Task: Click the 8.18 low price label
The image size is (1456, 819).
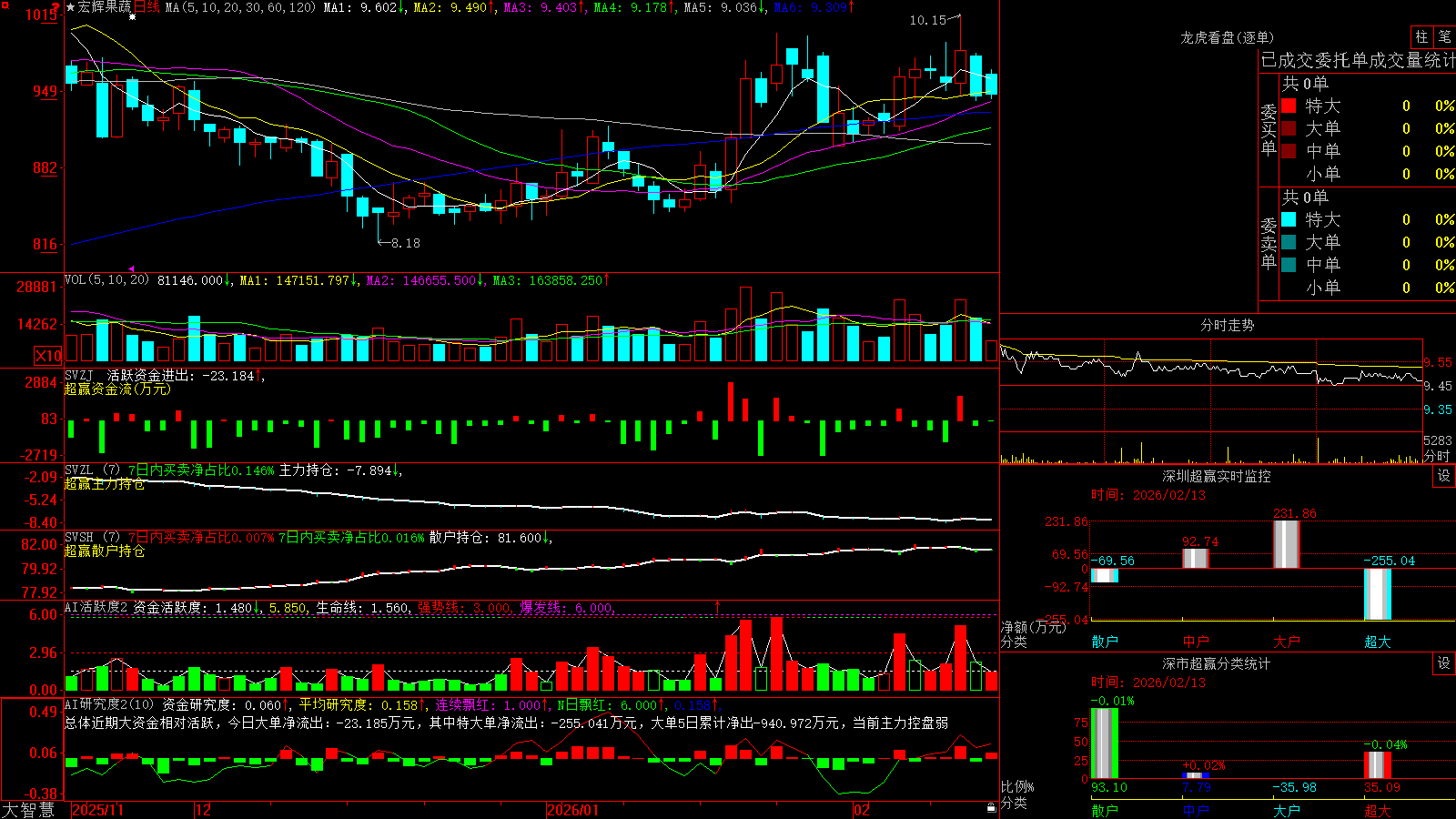Action: [x=405, y=243]
